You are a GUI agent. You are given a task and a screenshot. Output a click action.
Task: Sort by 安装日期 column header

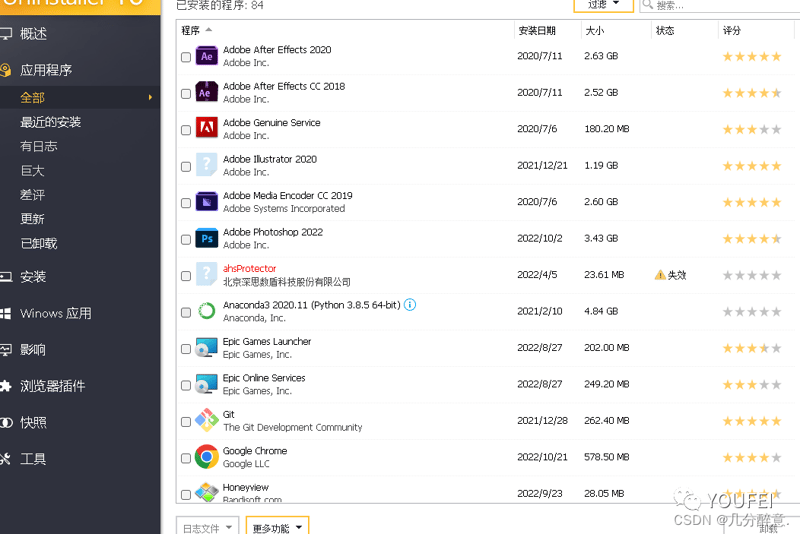pos(537,31)
